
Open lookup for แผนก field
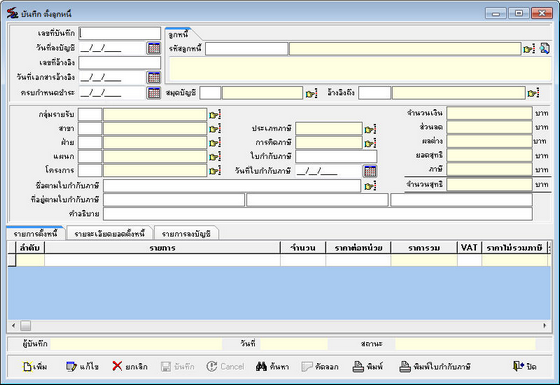[x=215, y=157]
